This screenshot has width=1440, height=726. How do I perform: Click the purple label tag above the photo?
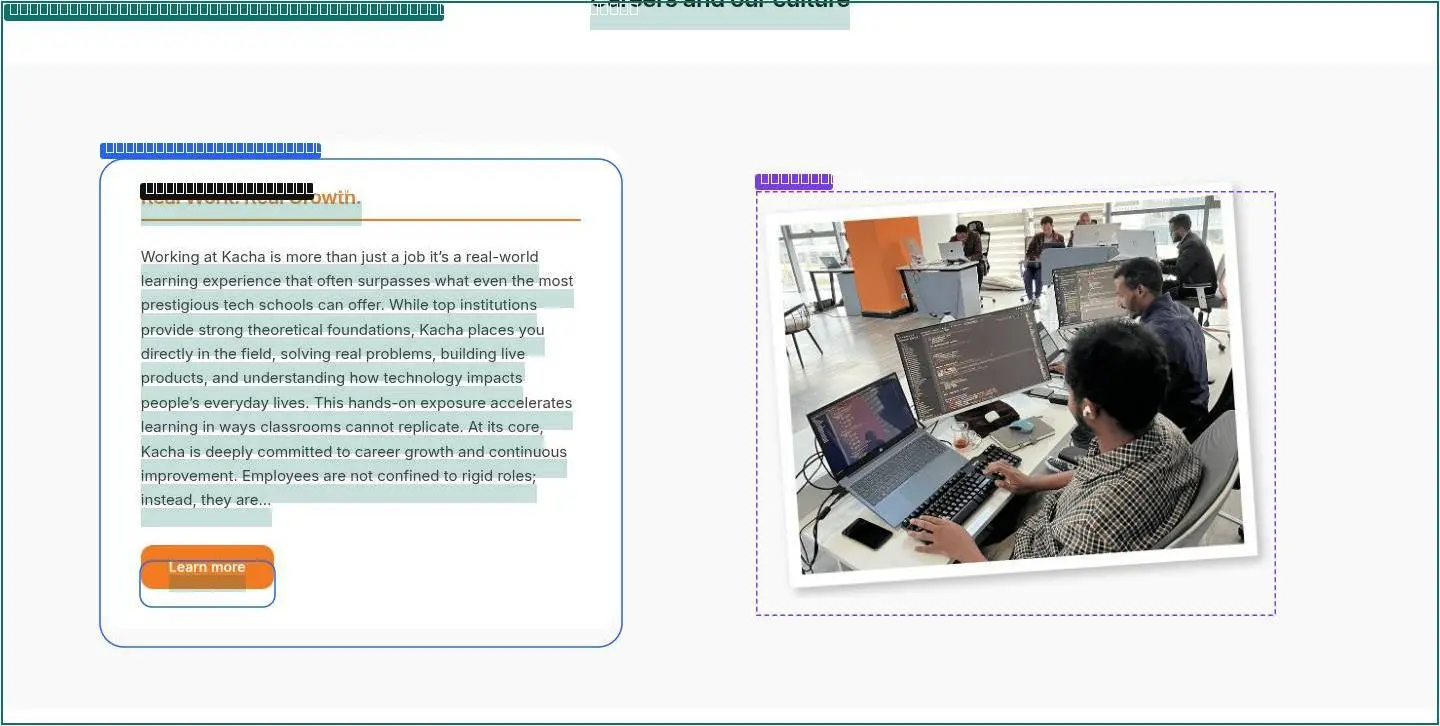tap(794, 181)
